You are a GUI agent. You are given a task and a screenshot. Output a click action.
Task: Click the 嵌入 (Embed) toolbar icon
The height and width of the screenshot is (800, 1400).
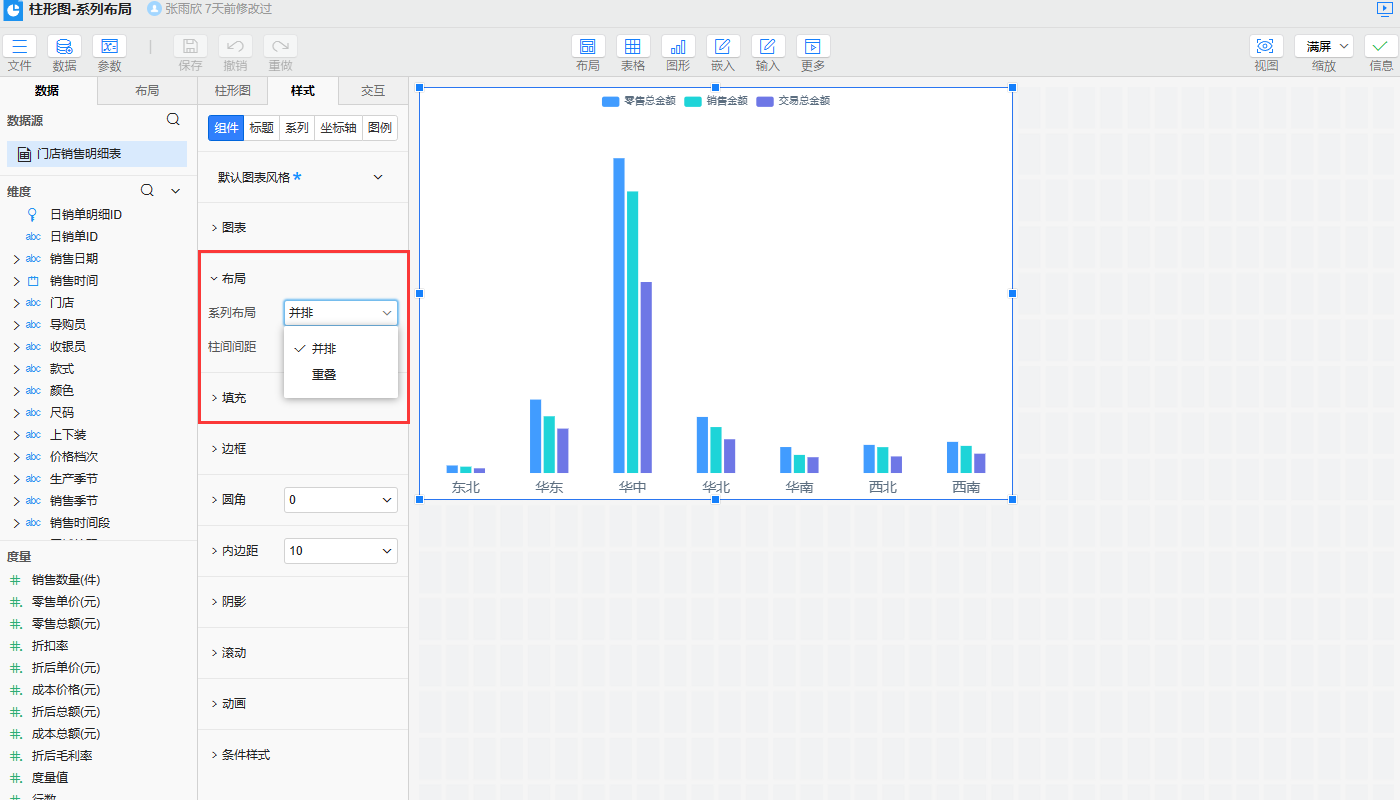[x=723, y=47]
